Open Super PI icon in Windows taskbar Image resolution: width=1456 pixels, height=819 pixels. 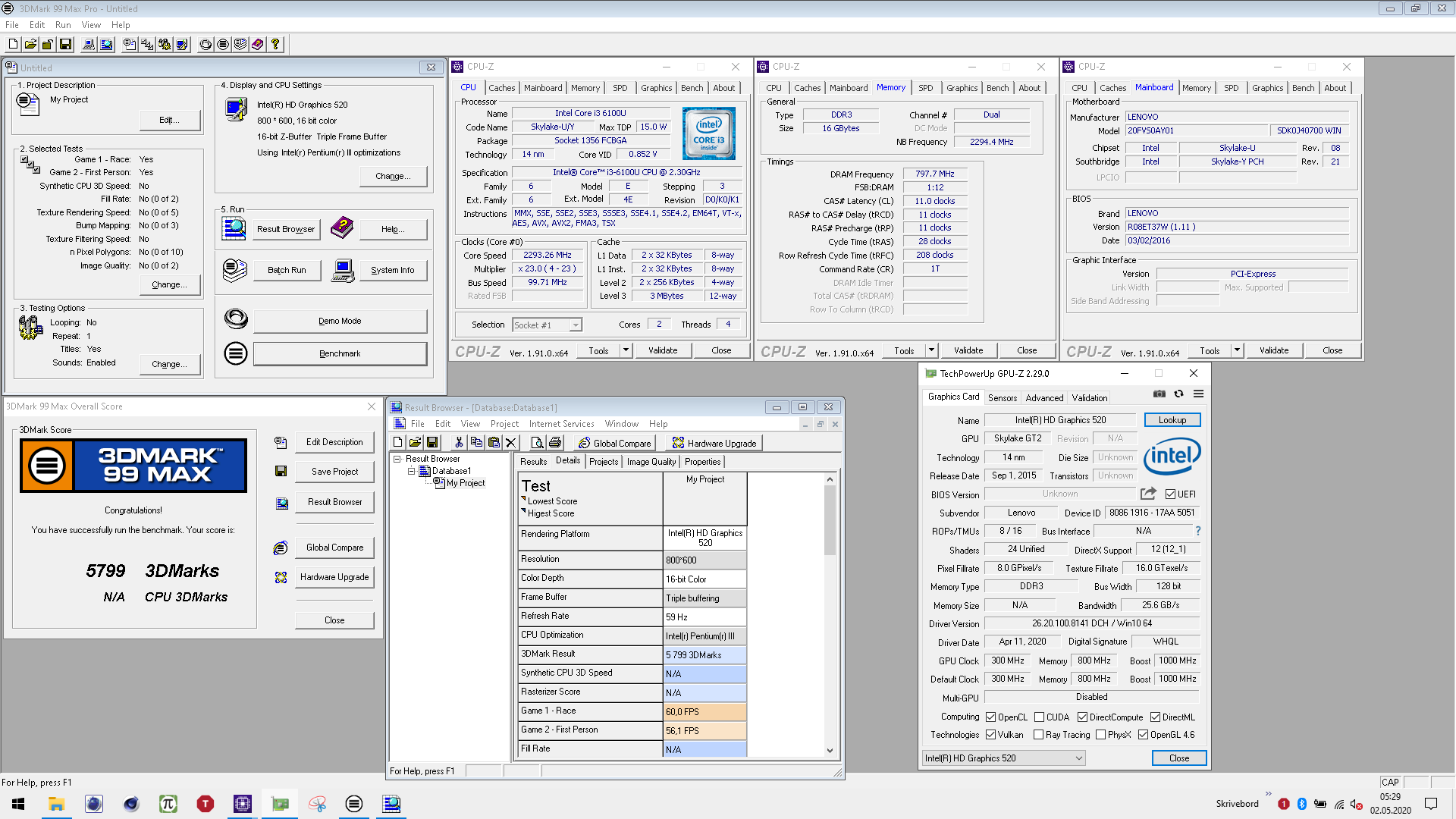(168, 804)
